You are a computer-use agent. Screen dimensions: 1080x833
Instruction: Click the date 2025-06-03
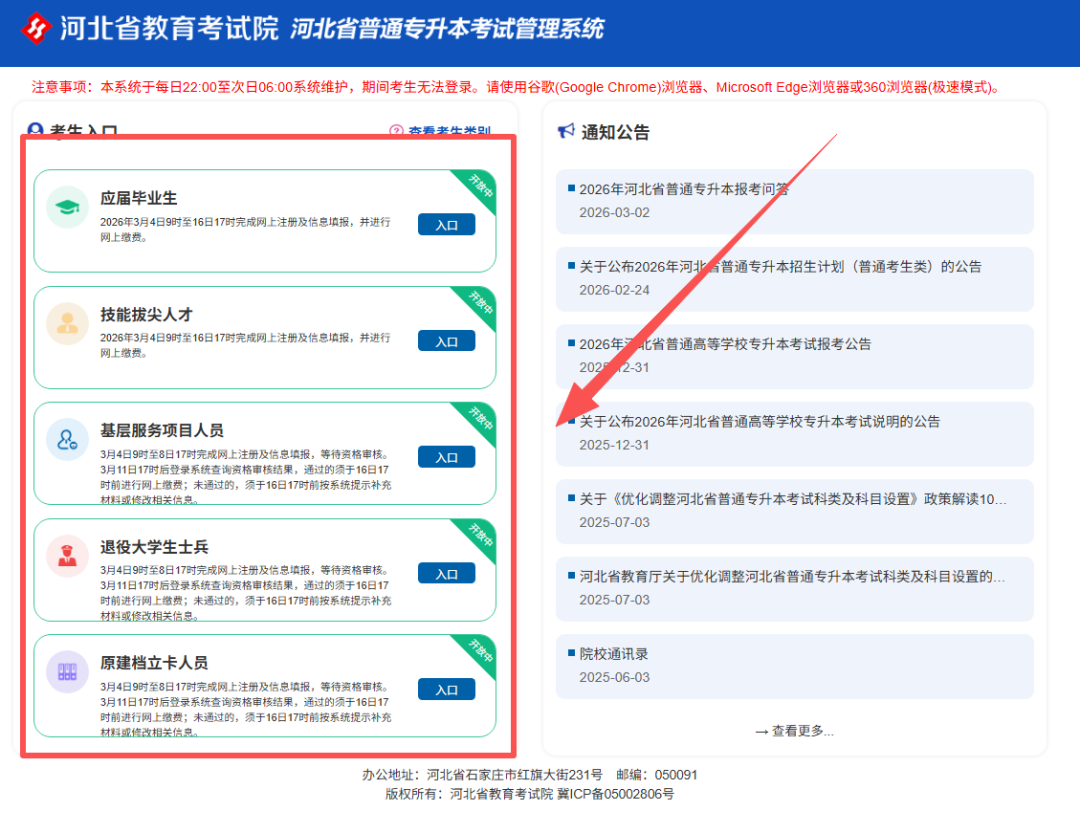(614, 677)
